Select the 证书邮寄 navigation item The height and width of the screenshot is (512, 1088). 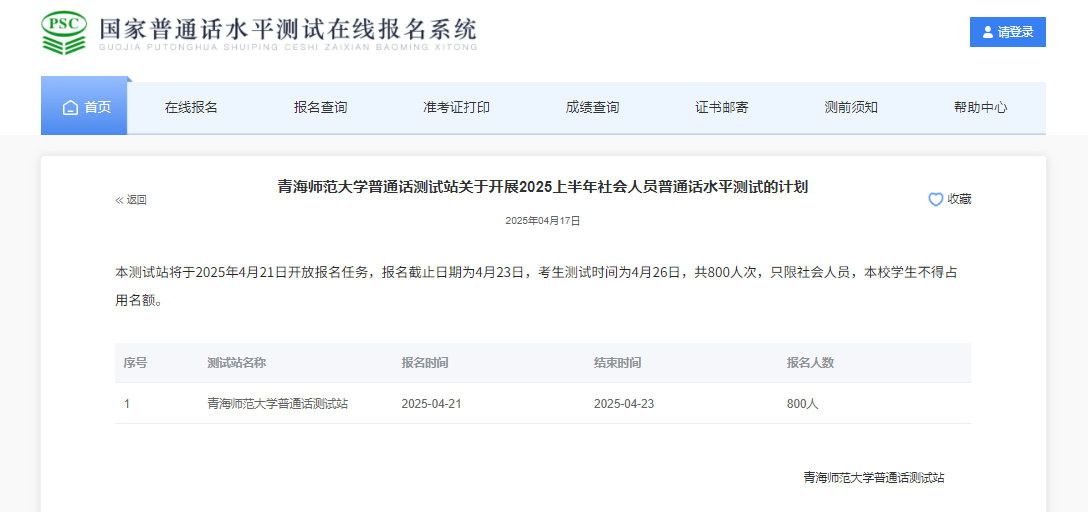[722, 108]
